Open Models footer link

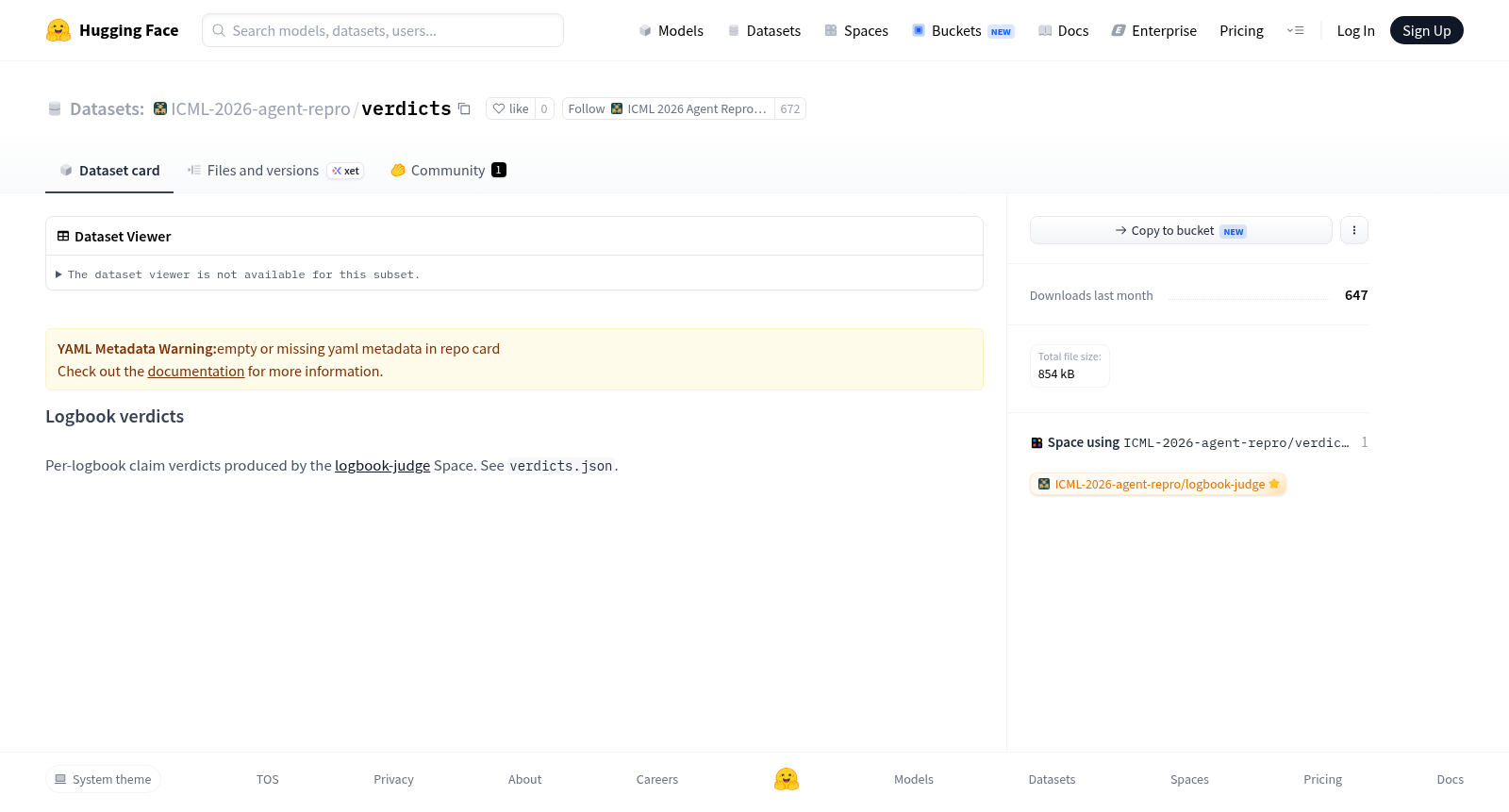(x=914, y=779)
